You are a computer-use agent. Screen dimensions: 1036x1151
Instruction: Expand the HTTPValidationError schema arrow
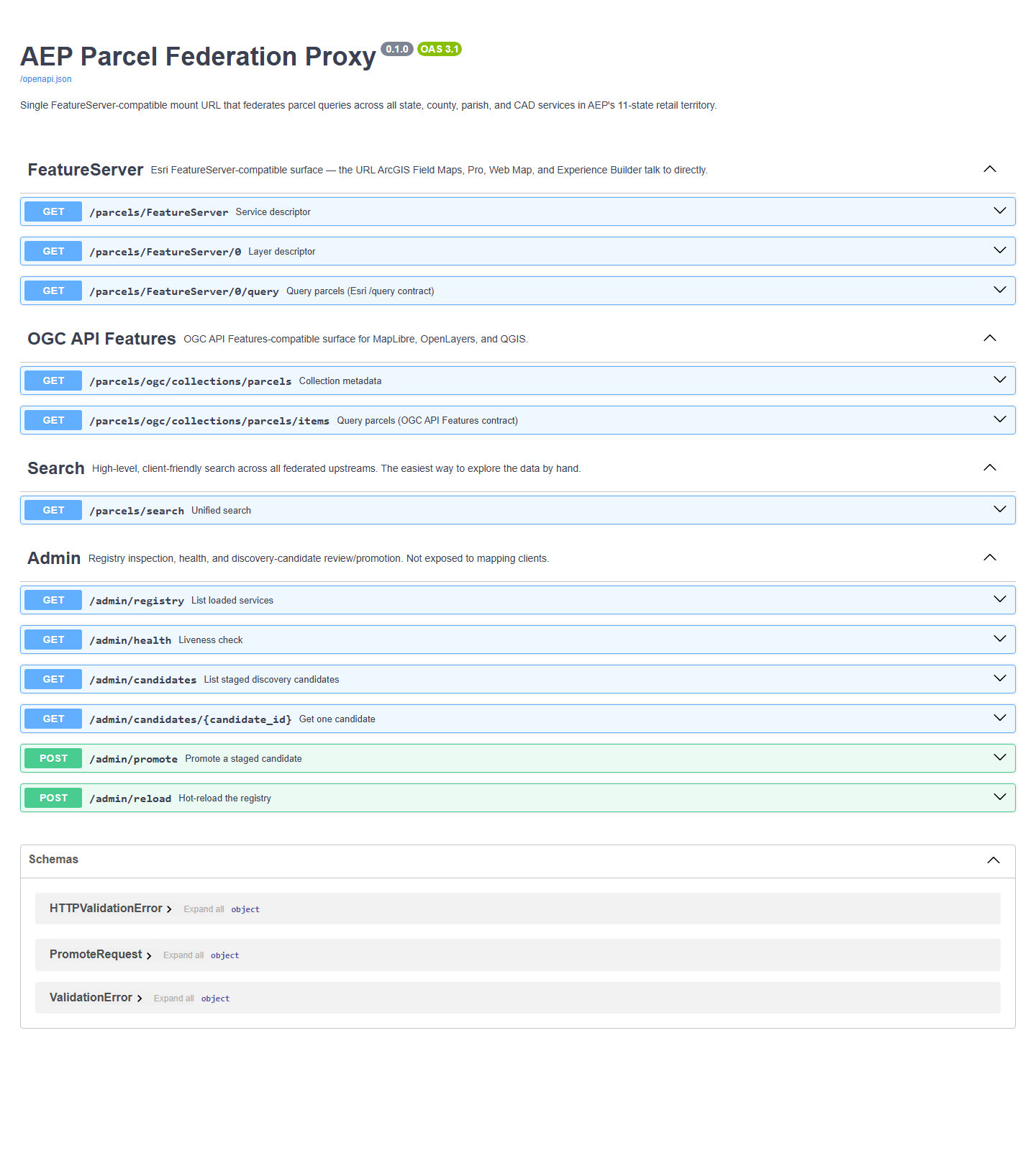(169, 909)
